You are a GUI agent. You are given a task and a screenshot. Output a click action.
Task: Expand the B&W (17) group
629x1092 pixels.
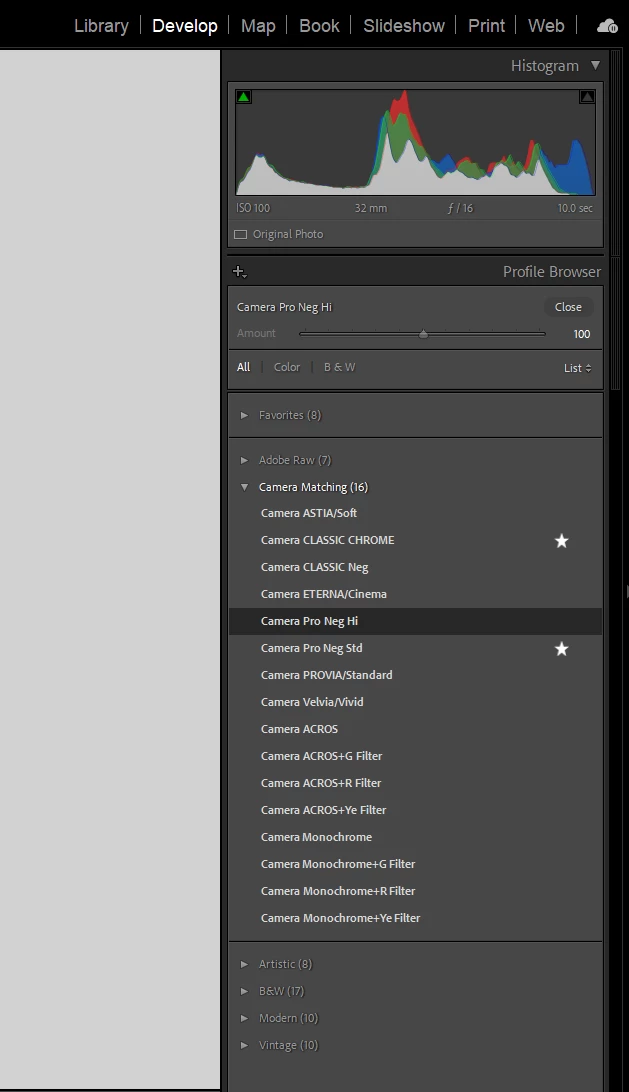pyautogui.click(x=244, y=992)
